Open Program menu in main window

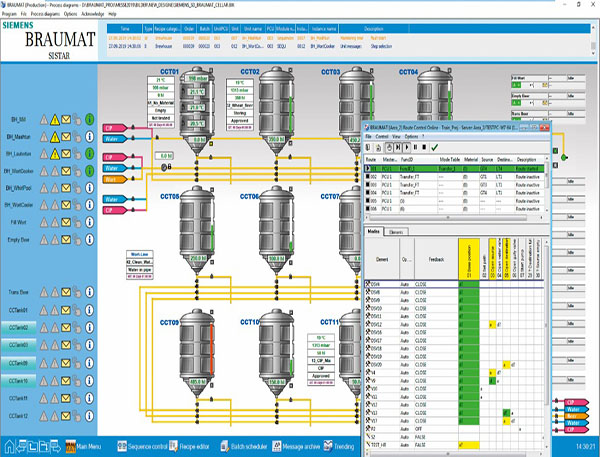click(x=9, y=14)
